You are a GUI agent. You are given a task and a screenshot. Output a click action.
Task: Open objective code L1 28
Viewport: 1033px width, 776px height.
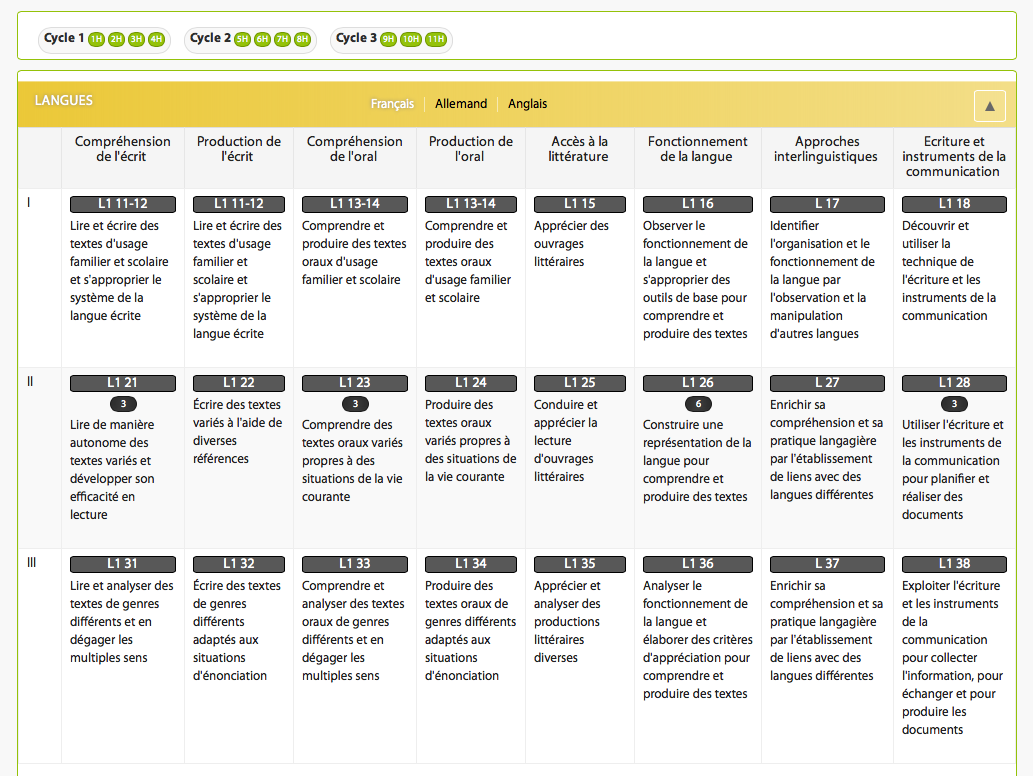(x=954, y=383)
